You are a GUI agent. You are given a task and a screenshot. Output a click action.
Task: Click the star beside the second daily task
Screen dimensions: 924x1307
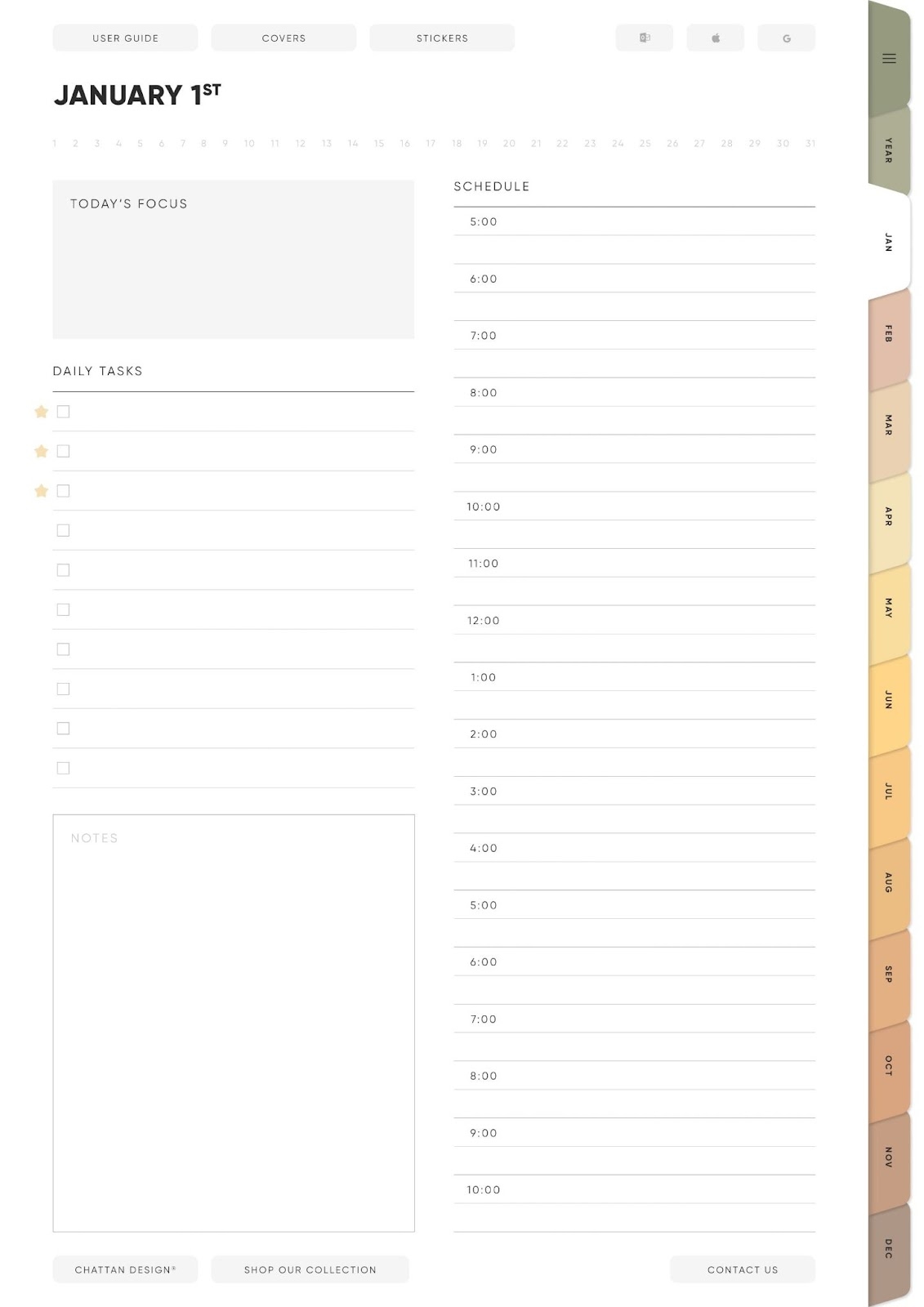click(x=41, y=450)
